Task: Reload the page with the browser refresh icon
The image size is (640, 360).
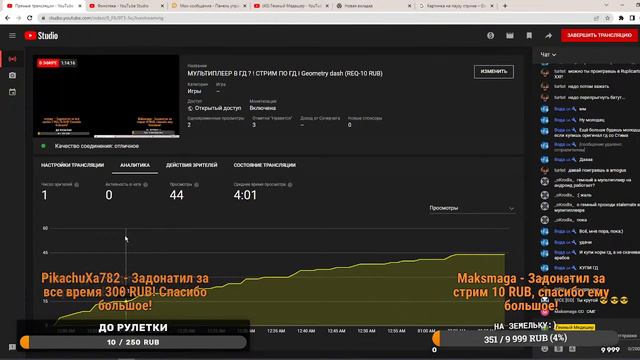Action: (29, 18)
